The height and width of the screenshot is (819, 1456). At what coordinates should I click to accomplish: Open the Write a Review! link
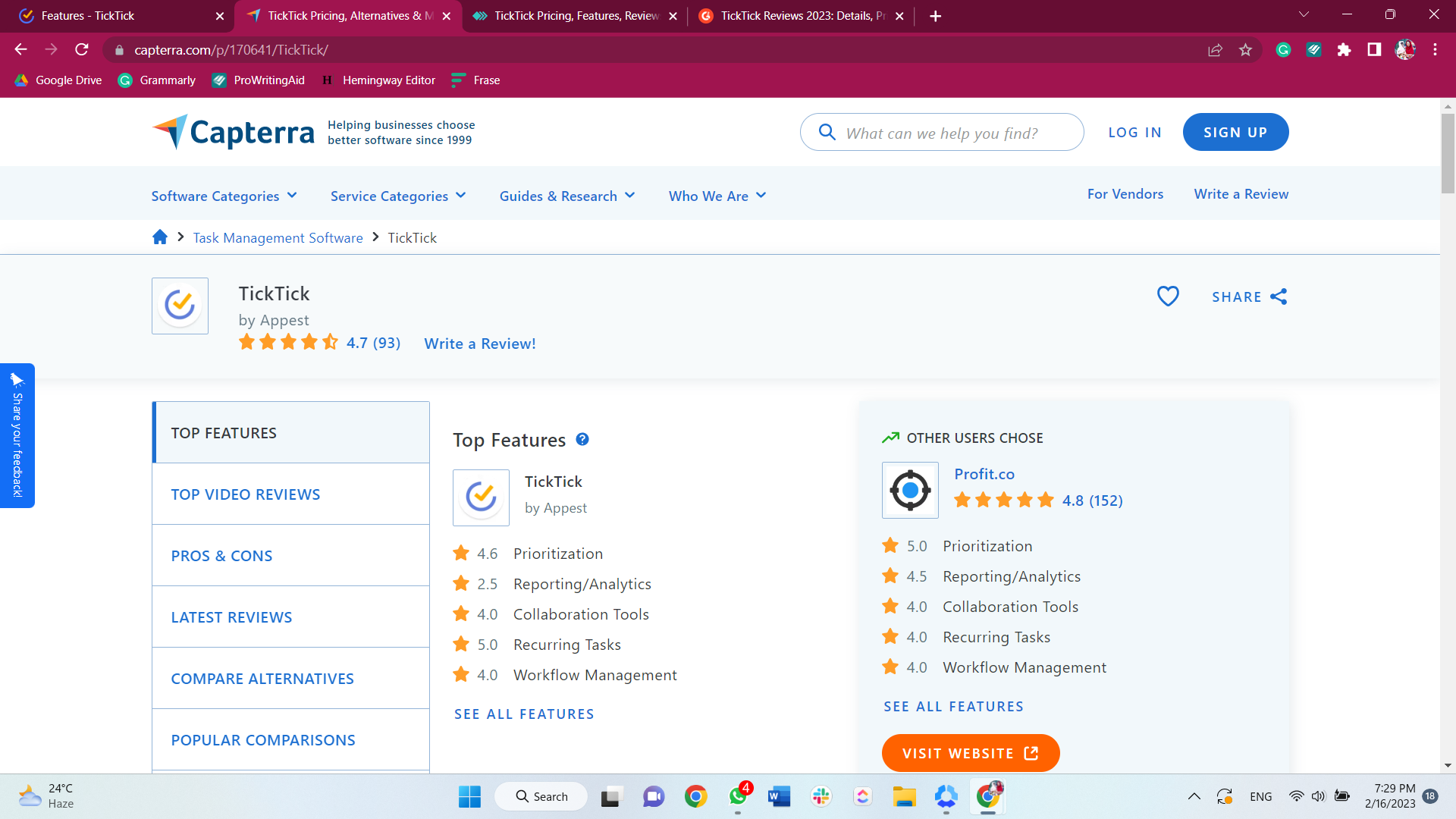tap(479, 344)
